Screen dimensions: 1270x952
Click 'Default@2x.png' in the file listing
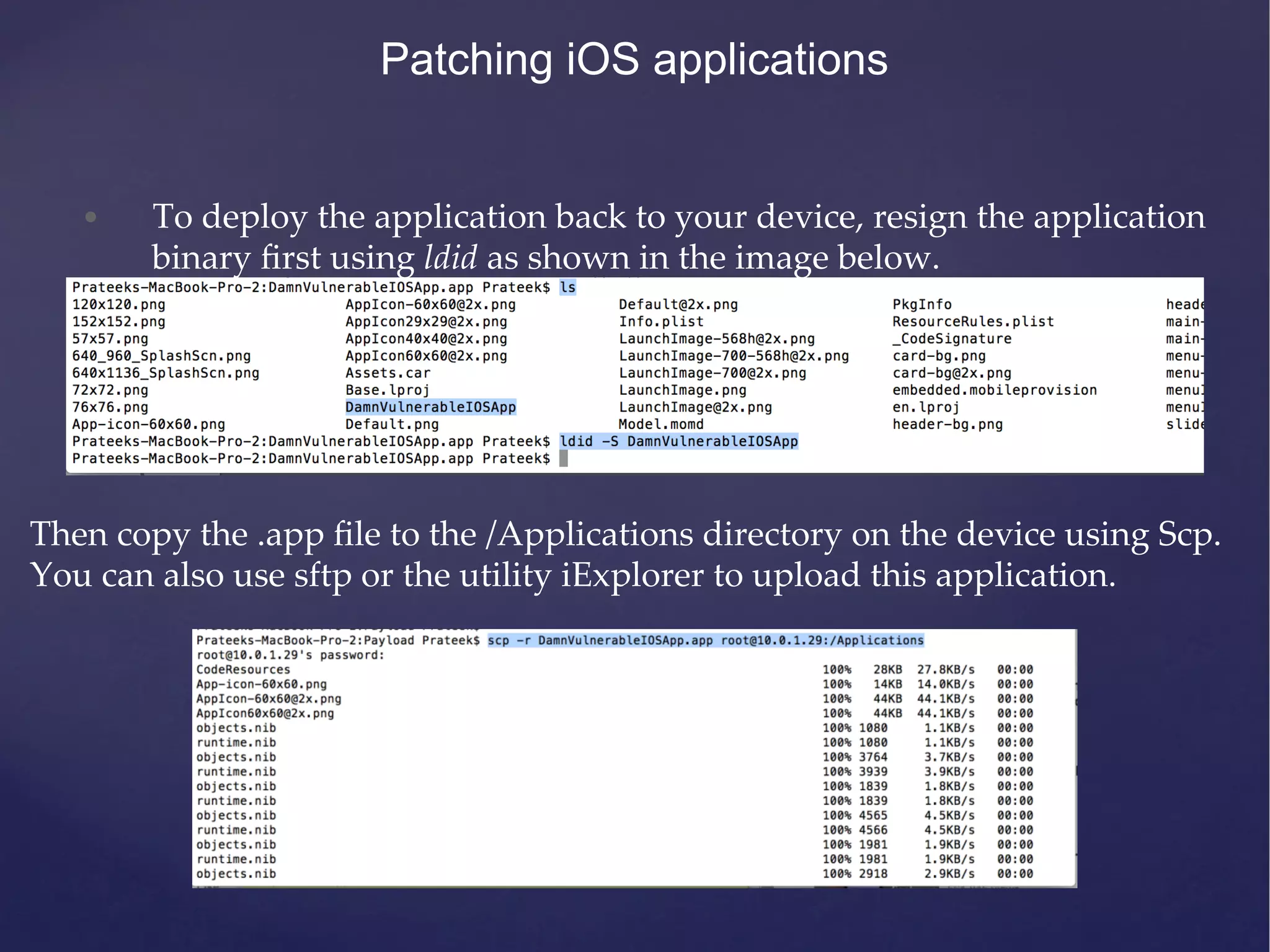tap(678, 305)
